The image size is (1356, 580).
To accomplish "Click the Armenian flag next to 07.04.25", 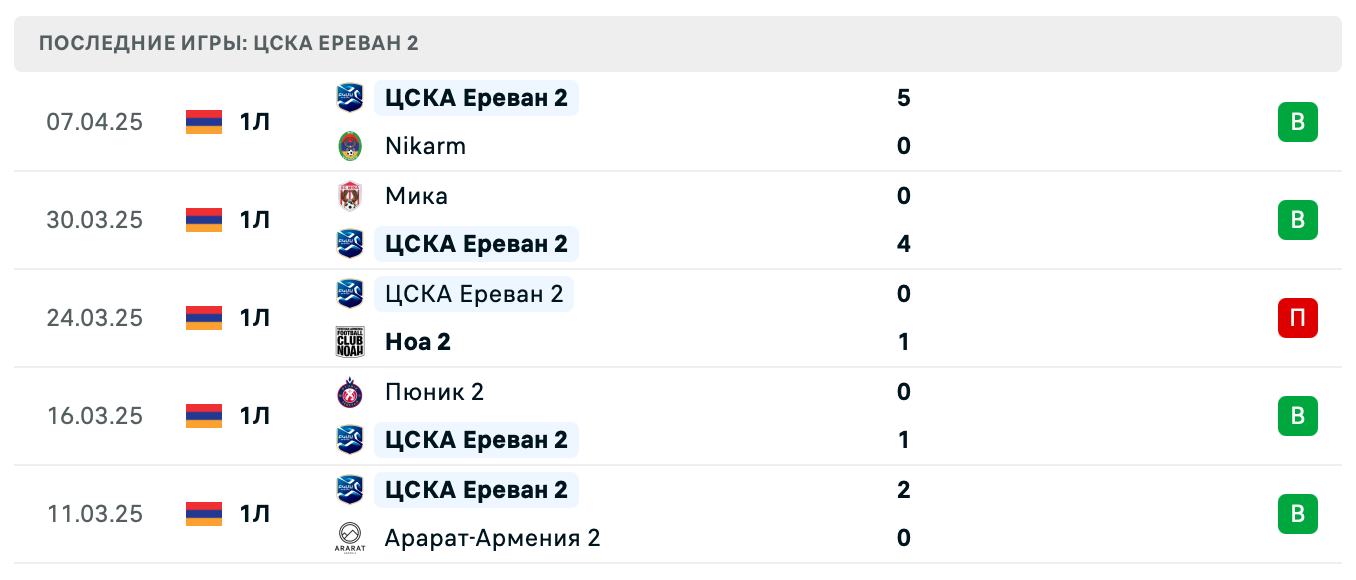I will 203,122.
